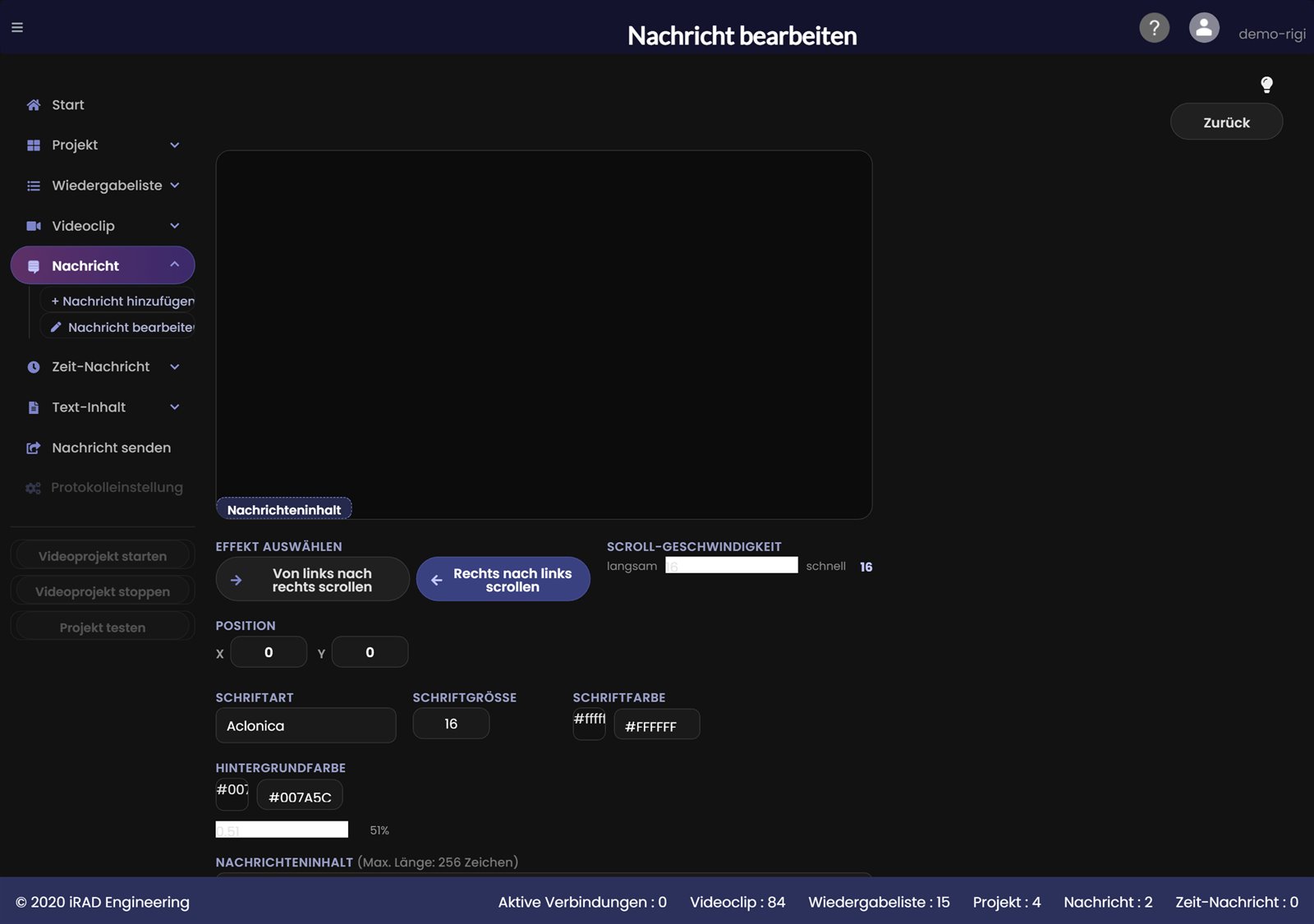Click the Start home icon
The height and width of the screenshot is (924, 1314).
pos(34,105)
